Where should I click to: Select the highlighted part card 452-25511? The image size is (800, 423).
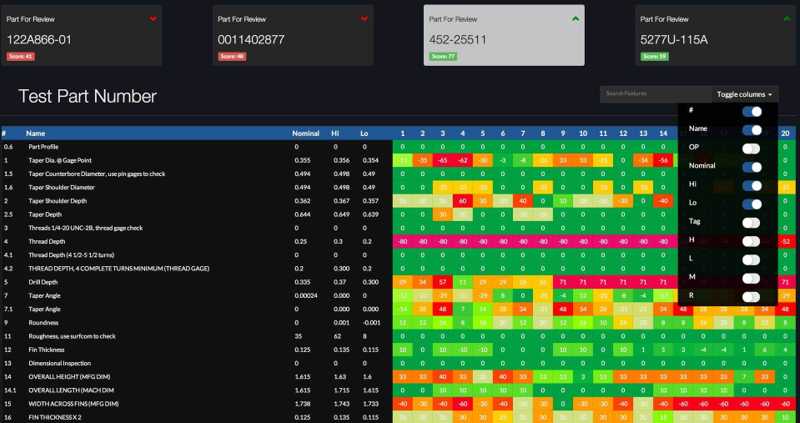[504, 36]
